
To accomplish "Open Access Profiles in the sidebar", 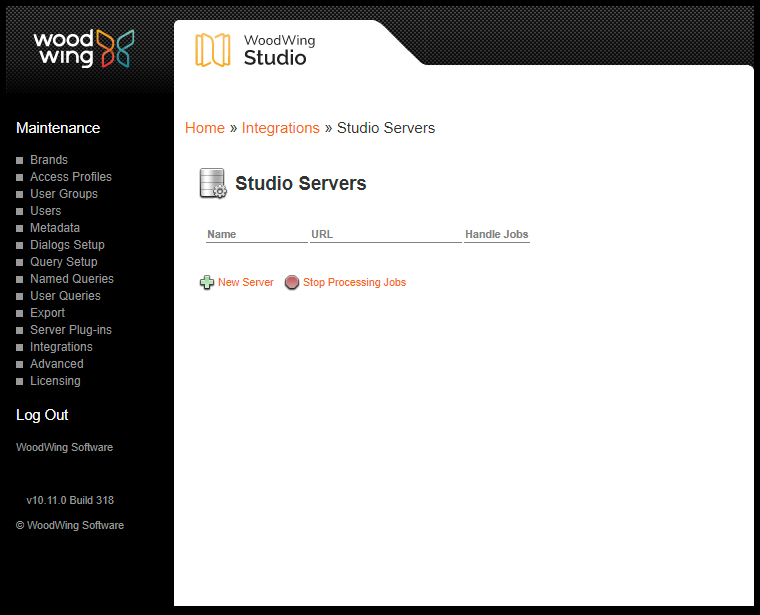I will [71, 177].
